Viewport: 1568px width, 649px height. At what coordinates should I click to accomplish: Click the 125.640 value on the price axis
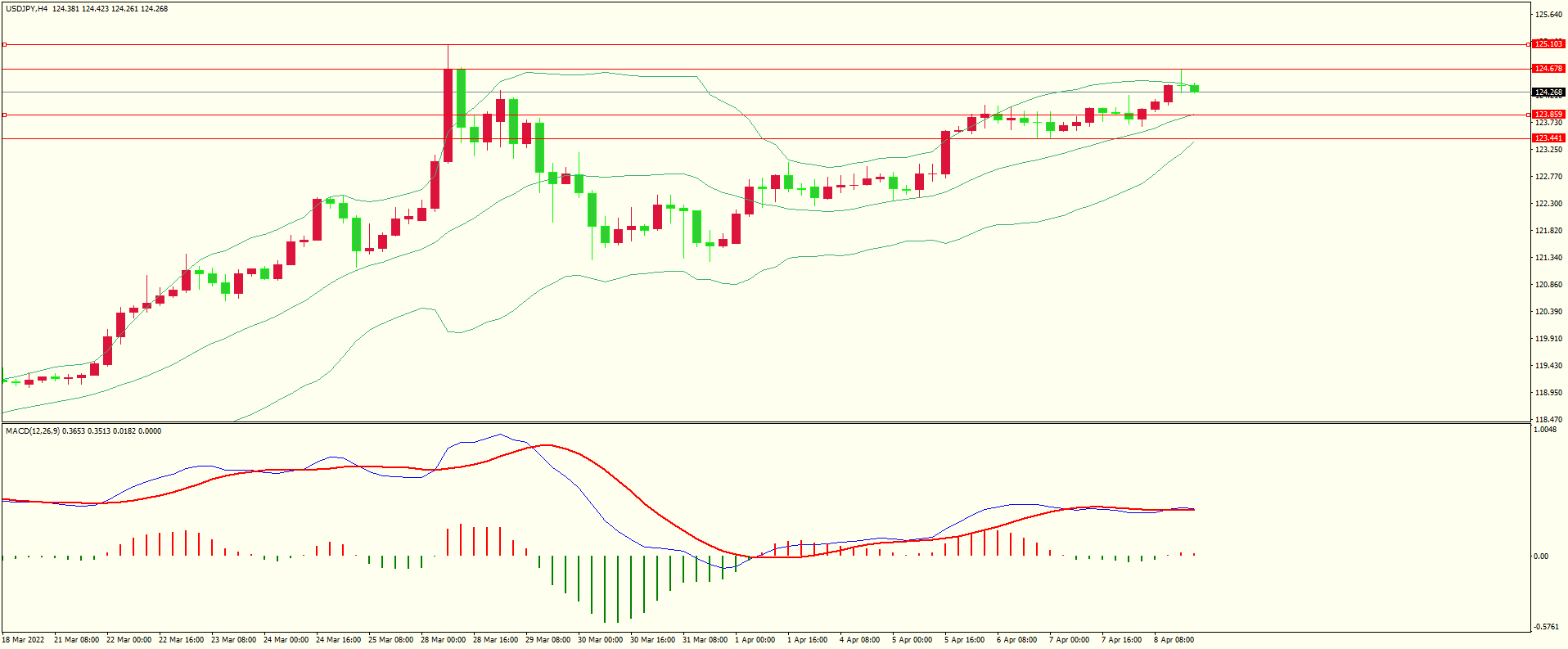1548,15
